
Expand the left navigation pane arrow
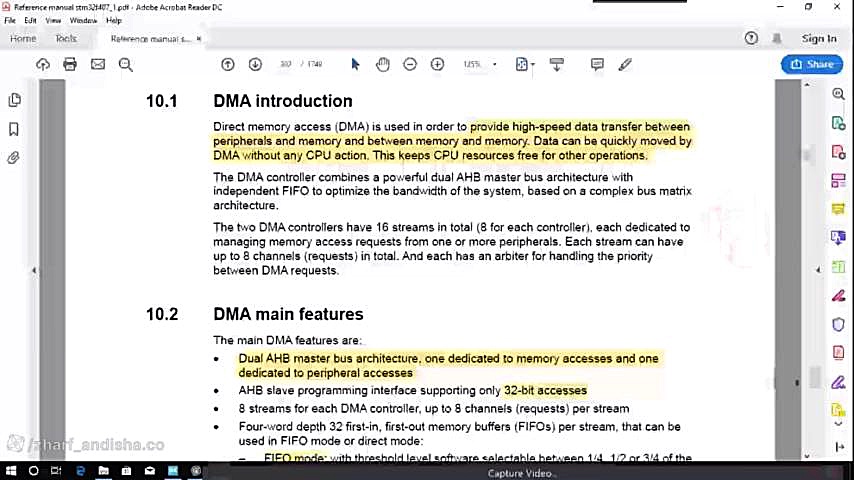click(34, 270)
